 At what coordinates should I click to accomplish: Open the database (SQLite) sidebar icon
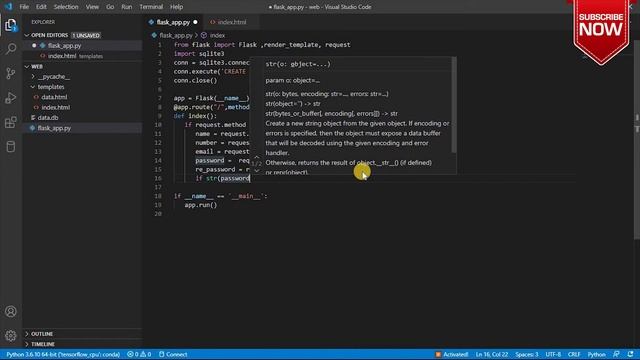(11, 147)
